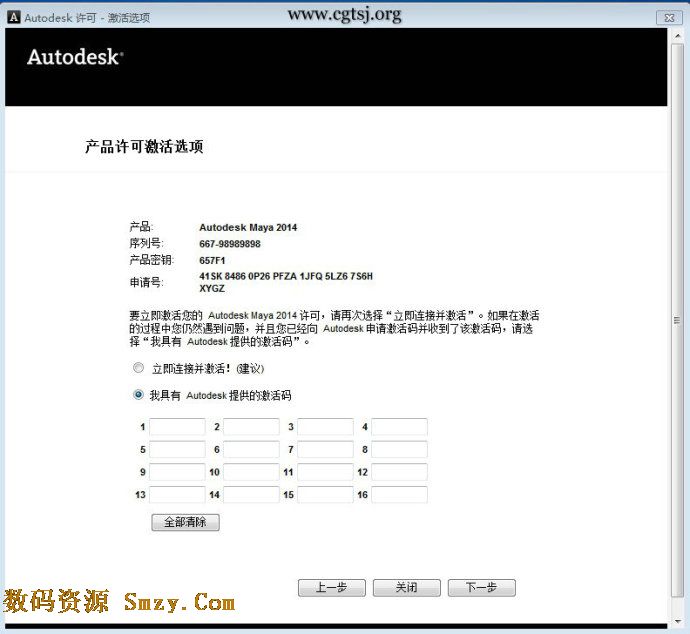Screen dimensions: 690x634
Task: Click activation code field 4
Action: [x=399, y=427]
